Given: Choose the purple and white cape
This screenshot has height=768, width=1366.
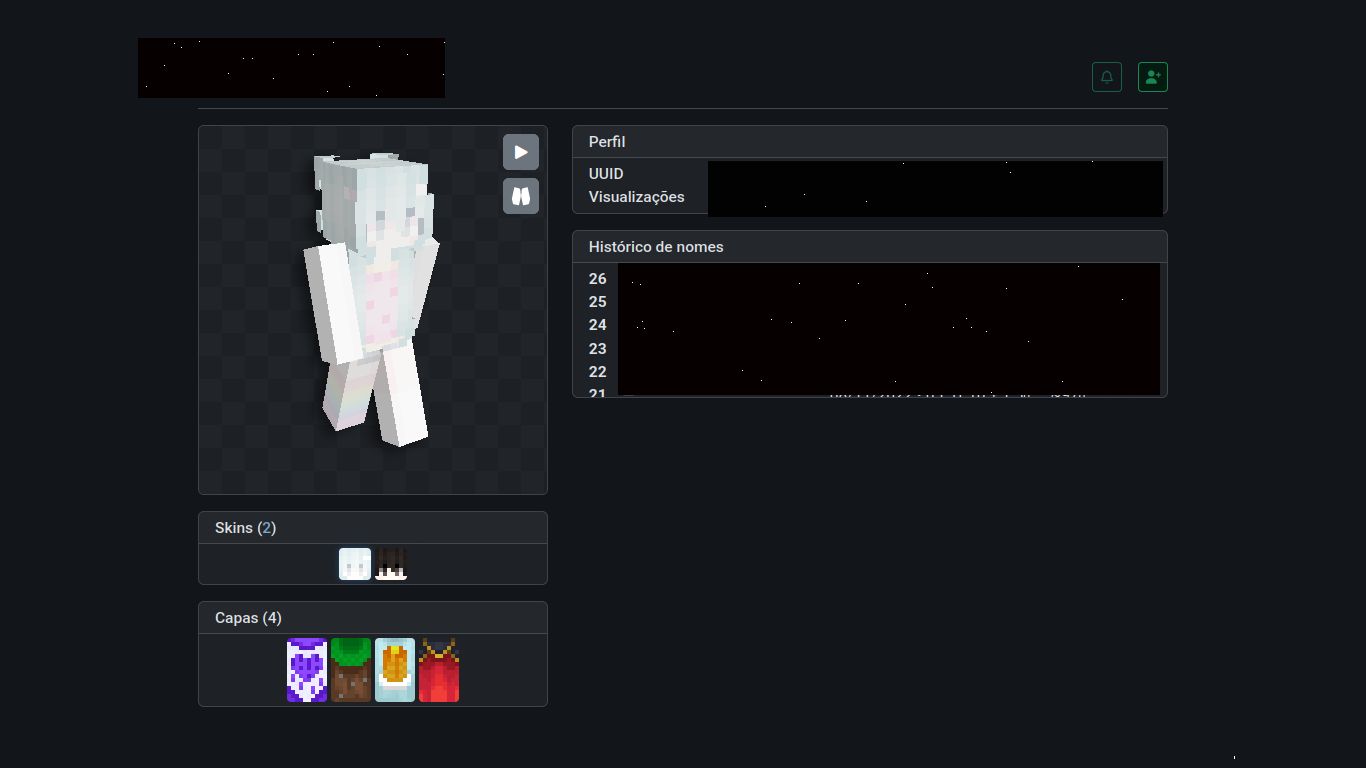Looking at the screenshot, I should [x=307, y=670].
